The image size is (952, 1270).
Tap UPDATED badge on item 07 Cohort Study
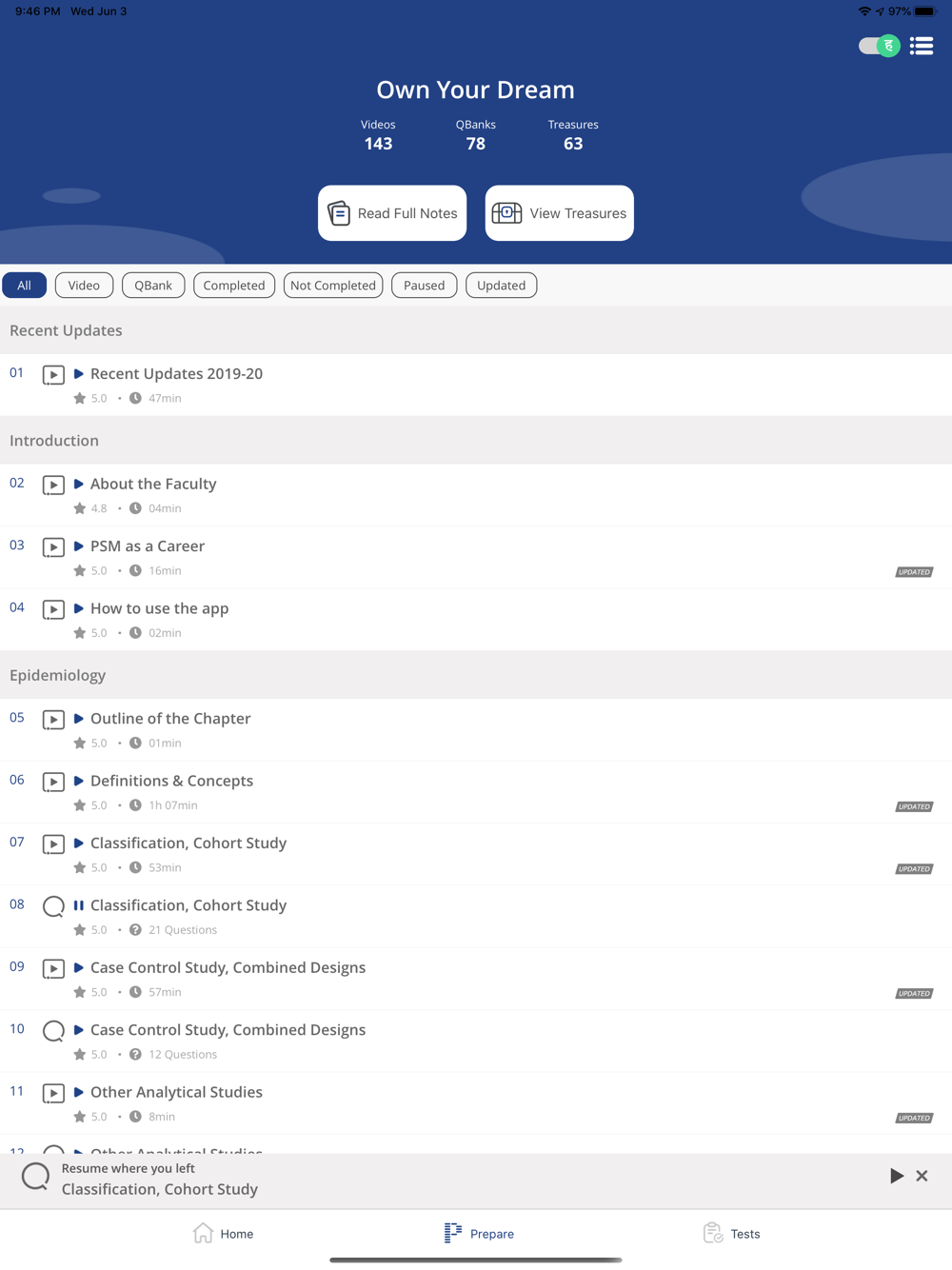click(914, 869)
